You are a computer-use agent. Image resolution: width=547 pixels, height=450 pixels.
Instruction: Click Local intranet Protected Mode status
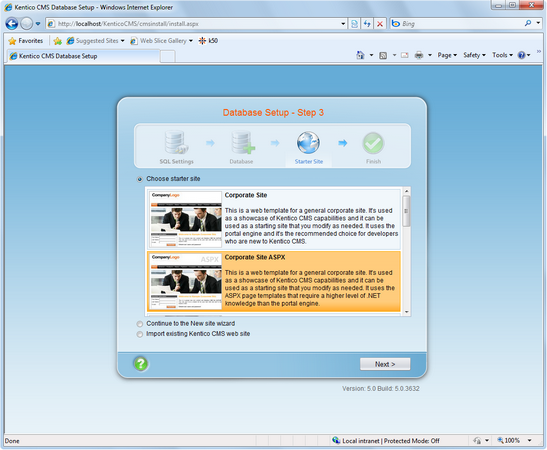pyautogui.click(x=391, y=441)
